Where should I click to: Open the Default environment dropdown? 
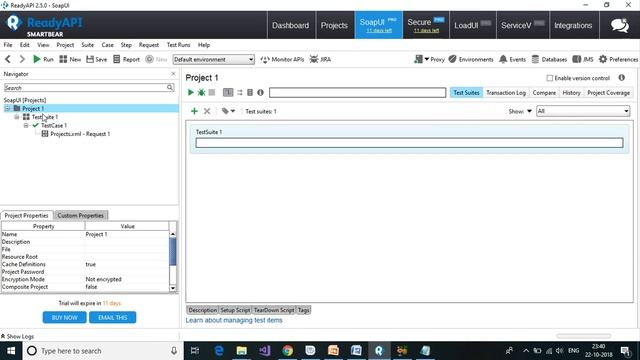(x=213, y=60)
